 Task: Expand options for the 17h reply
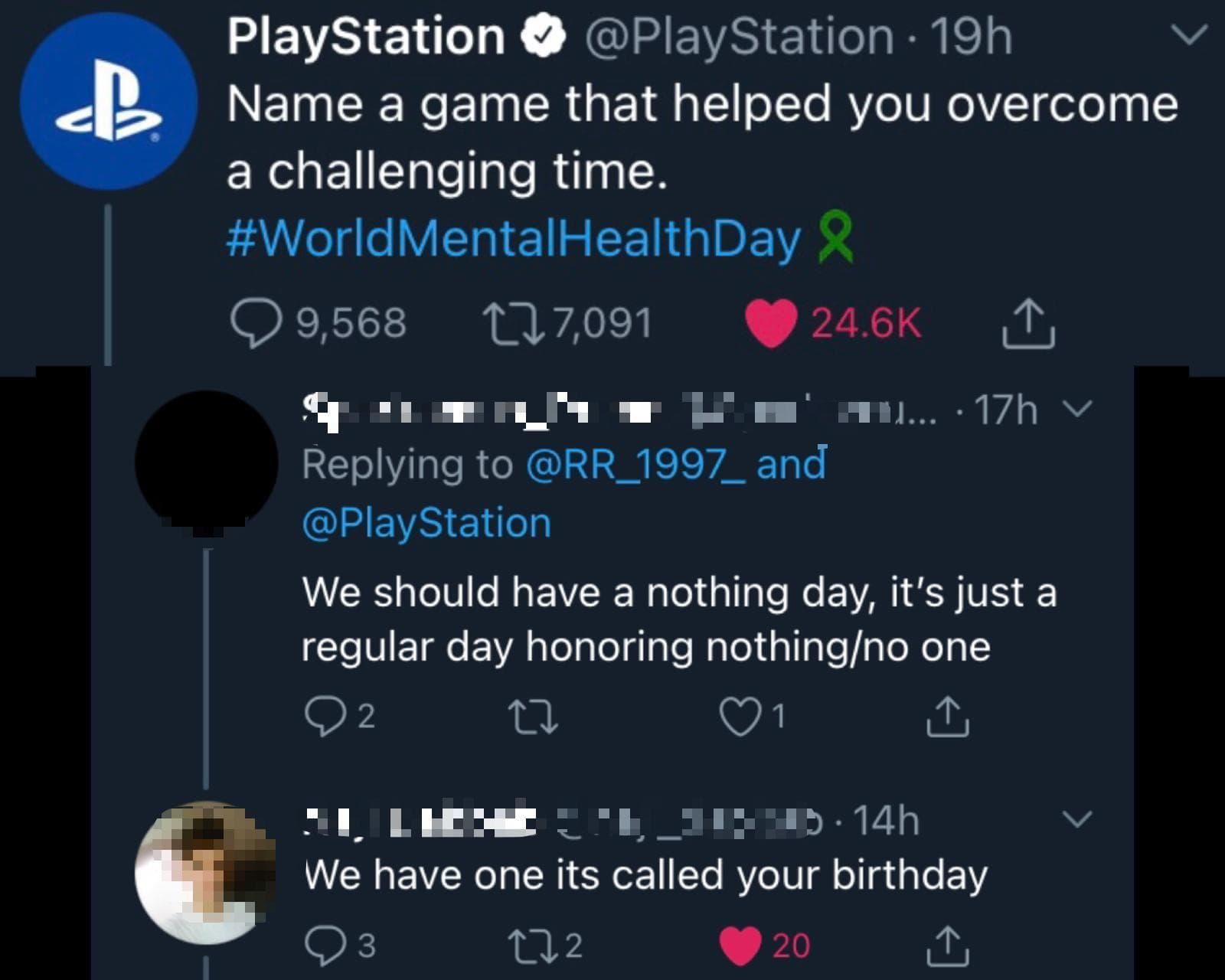[1077, 410]
